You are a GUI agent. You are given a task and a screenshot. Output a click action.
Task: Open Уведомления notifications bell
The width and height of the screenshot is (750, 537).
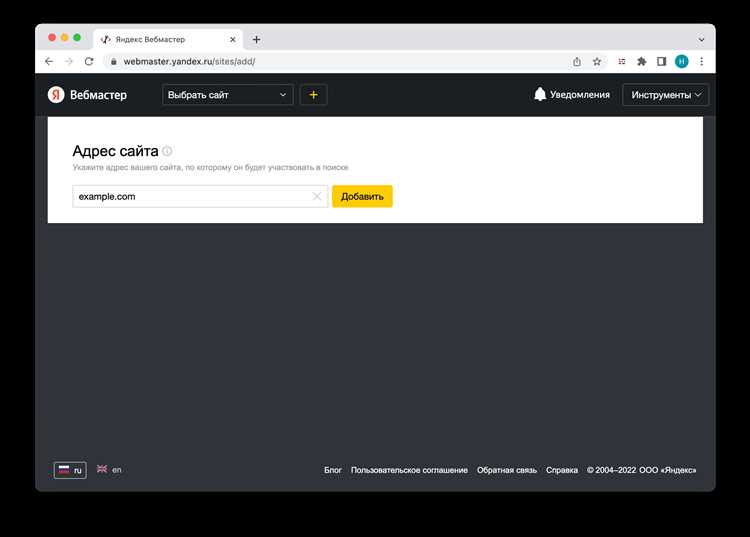pos(572,95)
